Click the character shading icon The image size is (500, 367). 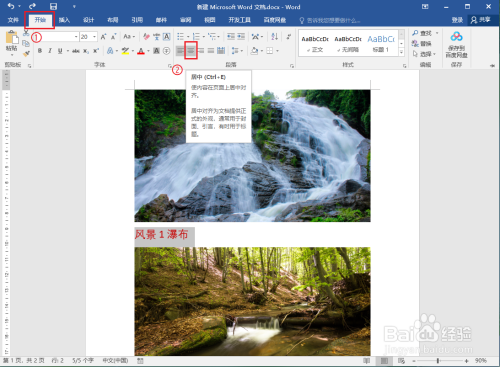tap(156, 51)
